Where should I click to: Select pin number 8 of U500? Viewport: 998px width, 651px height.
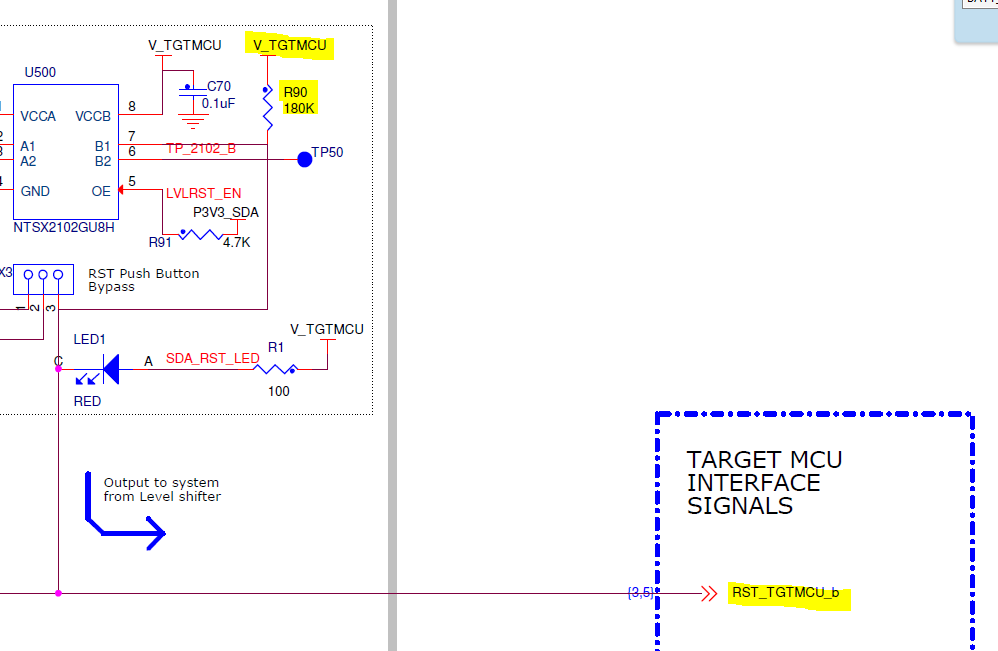tap(132, 107)
